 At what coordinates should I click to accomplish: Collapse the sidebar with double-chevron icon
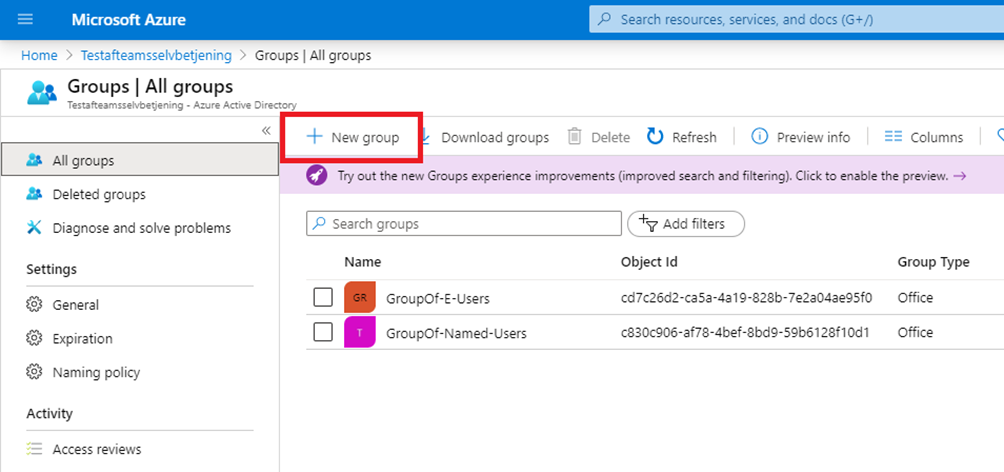point(266,131)
